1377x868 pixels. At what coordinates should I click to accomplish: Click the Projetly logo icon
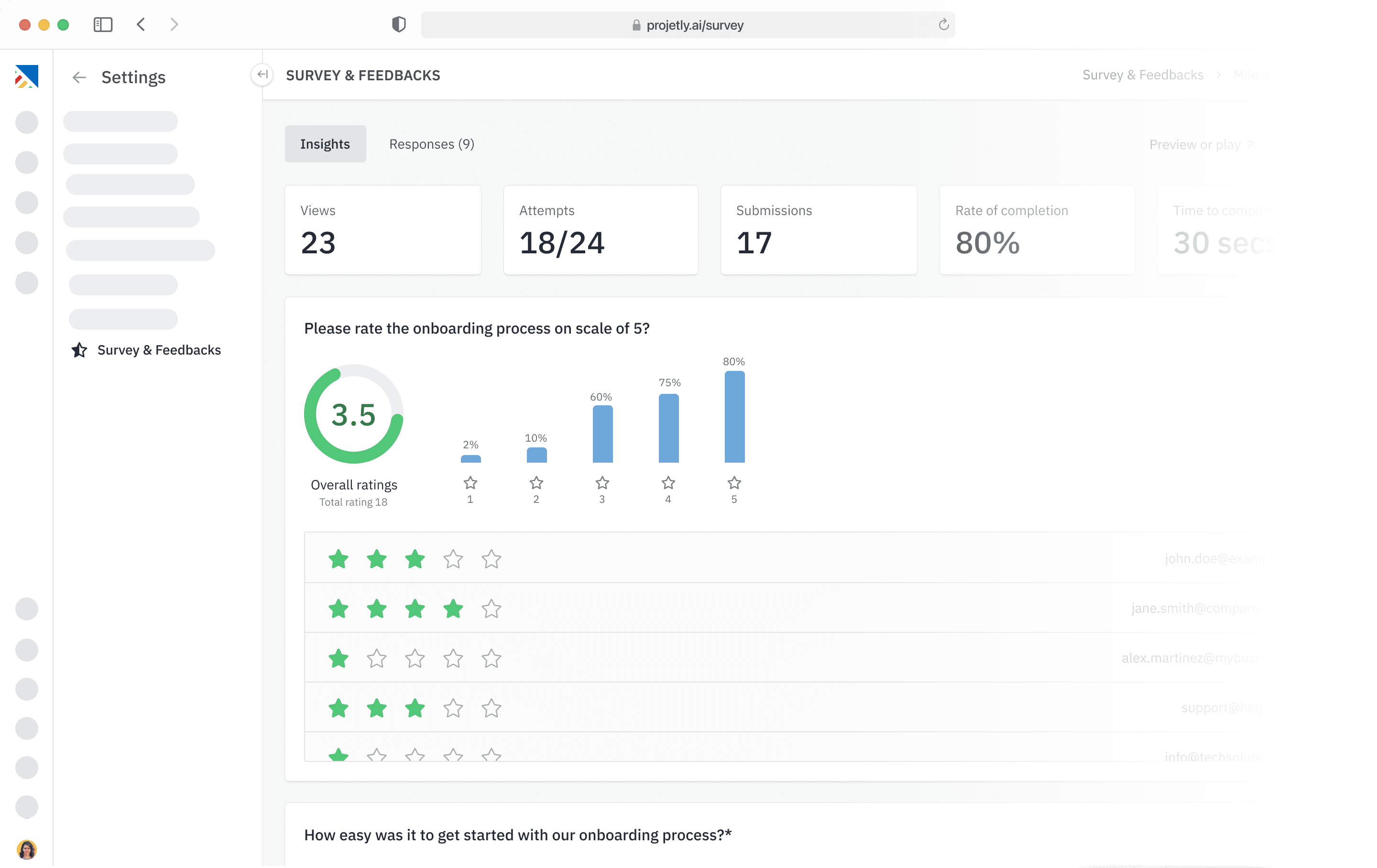coord(26,76)
